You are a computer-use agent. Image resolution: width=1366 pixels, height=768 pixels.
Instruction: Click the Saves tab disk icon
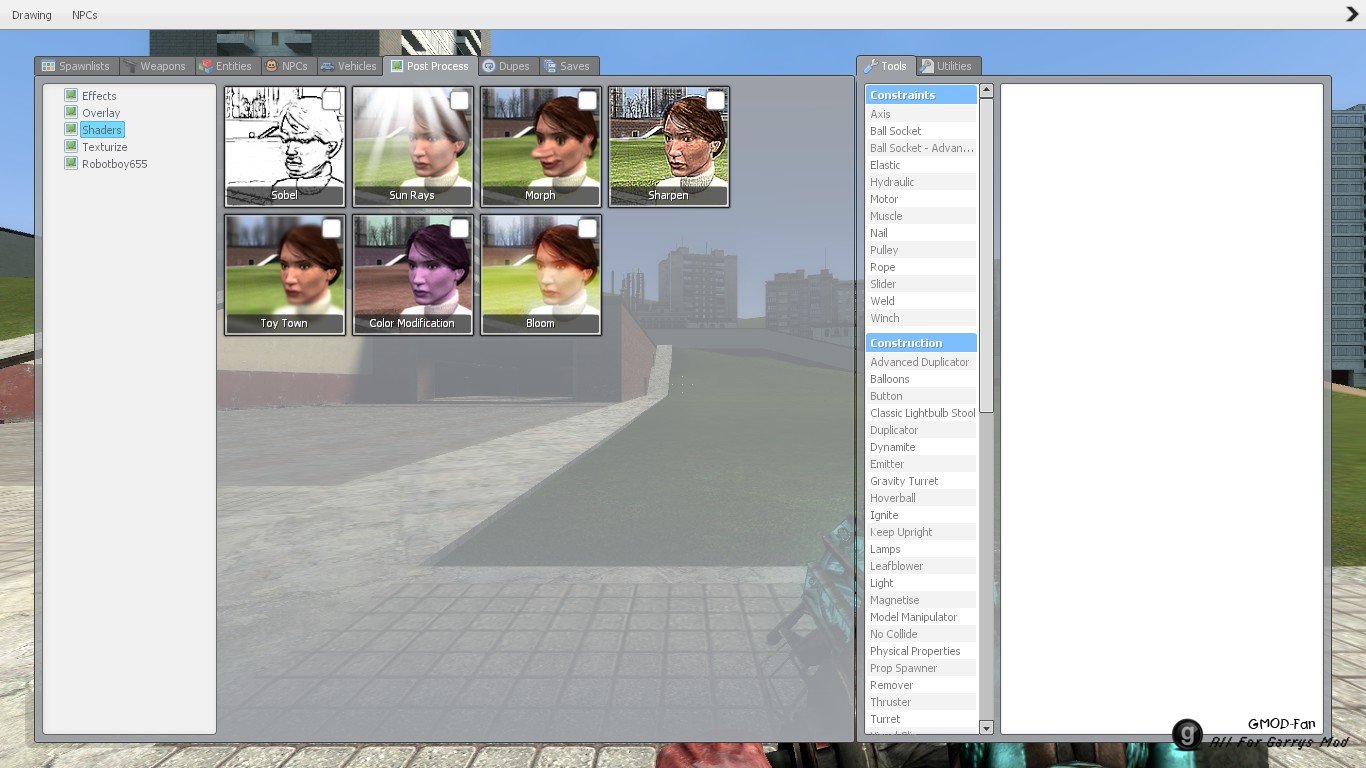coord(549,66)
